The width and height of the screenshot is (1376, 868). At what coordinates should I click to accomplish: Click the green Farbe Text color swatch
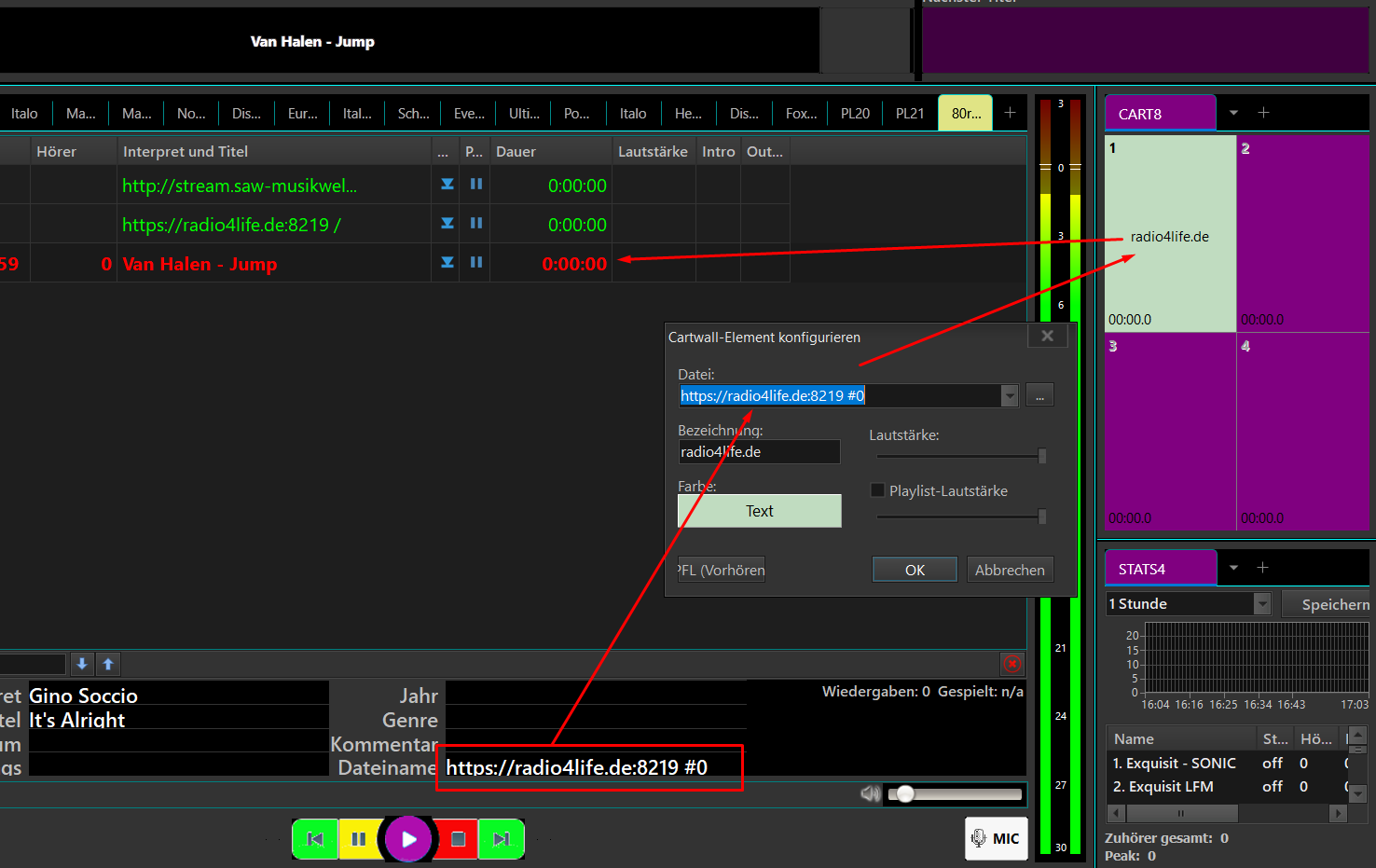tap(759, 511)
